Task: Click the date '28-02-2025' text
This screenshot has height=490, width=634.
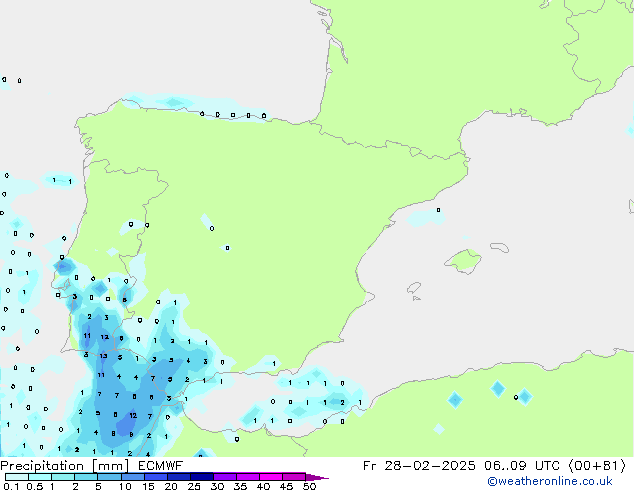Action: tap(430, 466)
